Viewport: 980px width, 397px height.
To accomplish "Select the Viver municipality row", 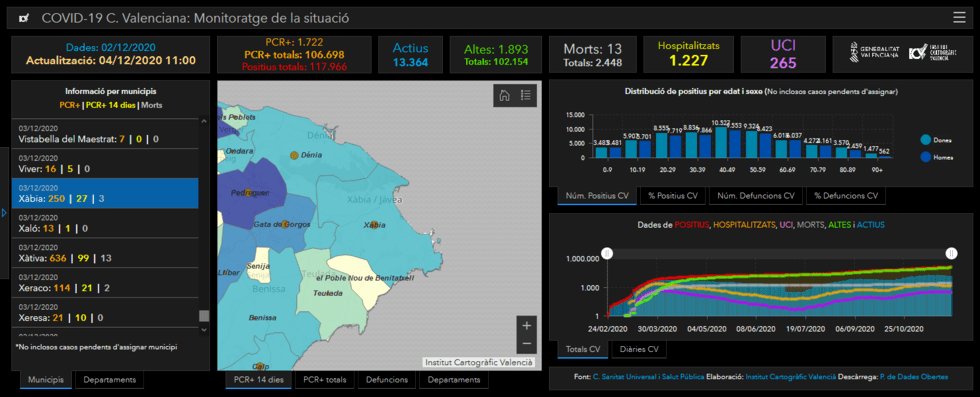I will pos(105,163).
